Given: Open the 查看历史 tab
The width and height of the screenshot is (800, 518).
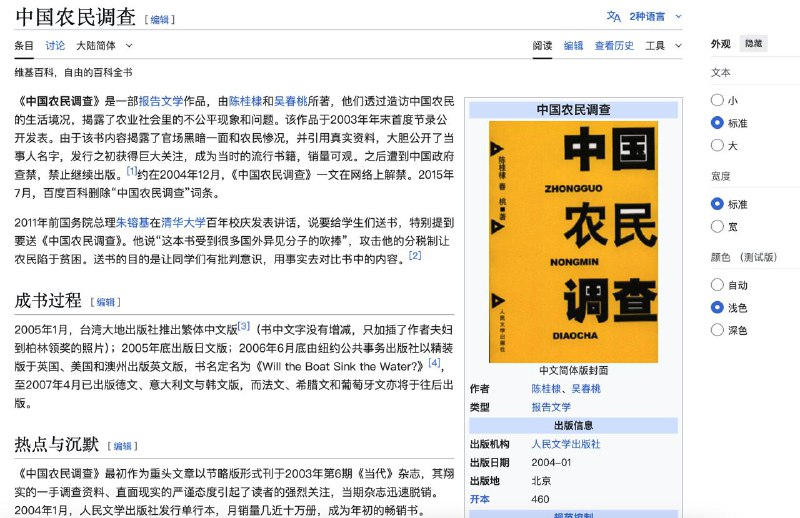Looking at the screenshot, I should tap(614, 46).
